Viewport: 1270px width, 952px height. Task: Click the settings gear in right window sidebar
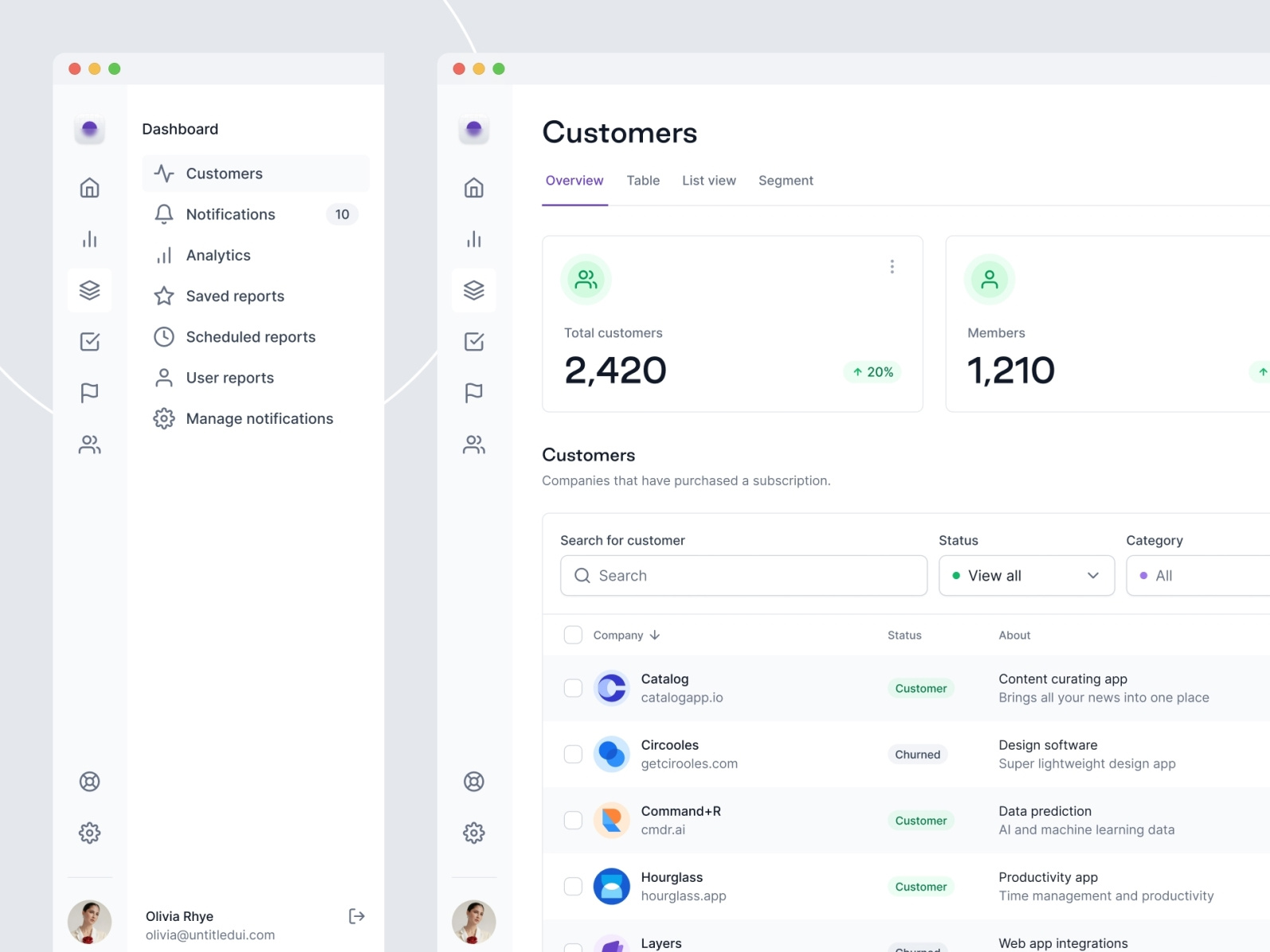(x=473, y=833)
